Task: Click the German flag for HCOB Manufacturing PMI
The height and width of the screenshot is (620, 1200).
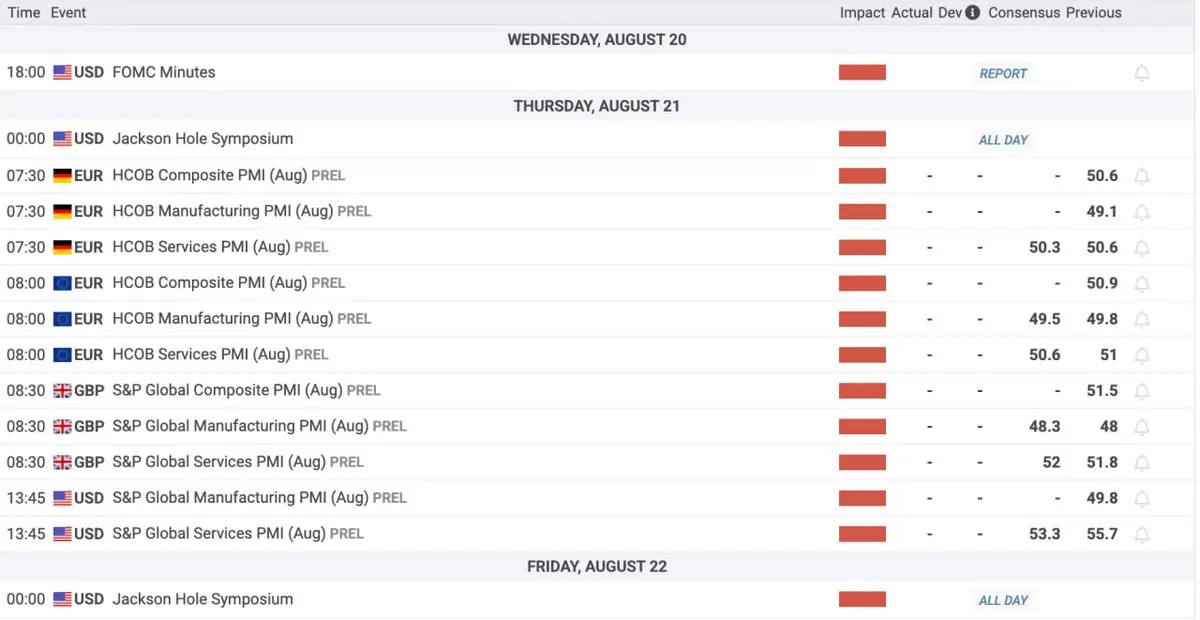Action: 62,211
